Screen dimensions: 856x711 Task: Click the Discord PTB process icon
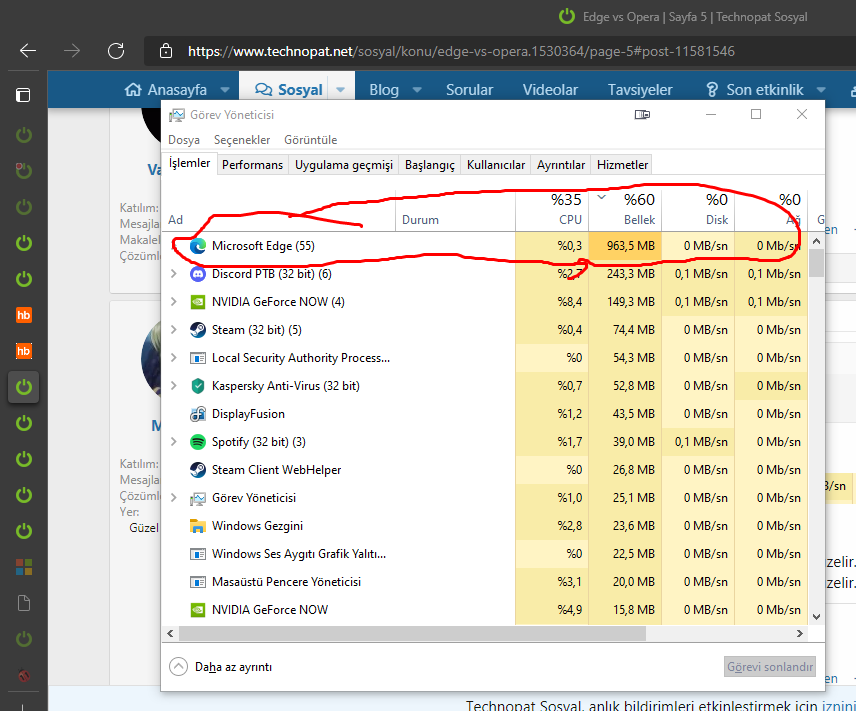(198, 274)
